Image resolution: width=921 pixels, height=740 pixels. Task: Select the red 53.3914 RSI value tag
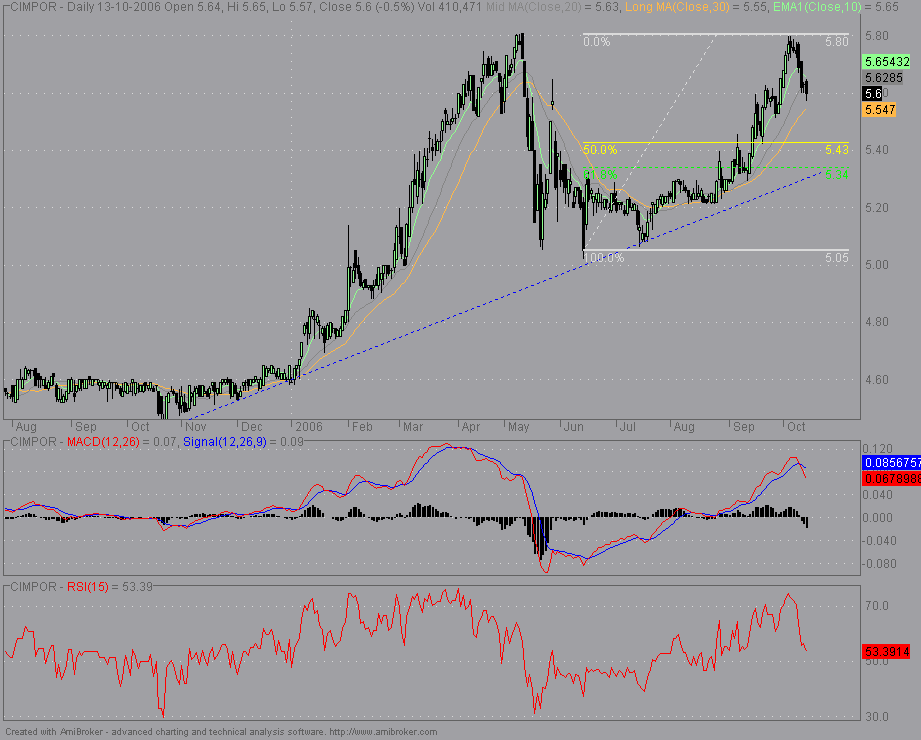pos(887,651)
